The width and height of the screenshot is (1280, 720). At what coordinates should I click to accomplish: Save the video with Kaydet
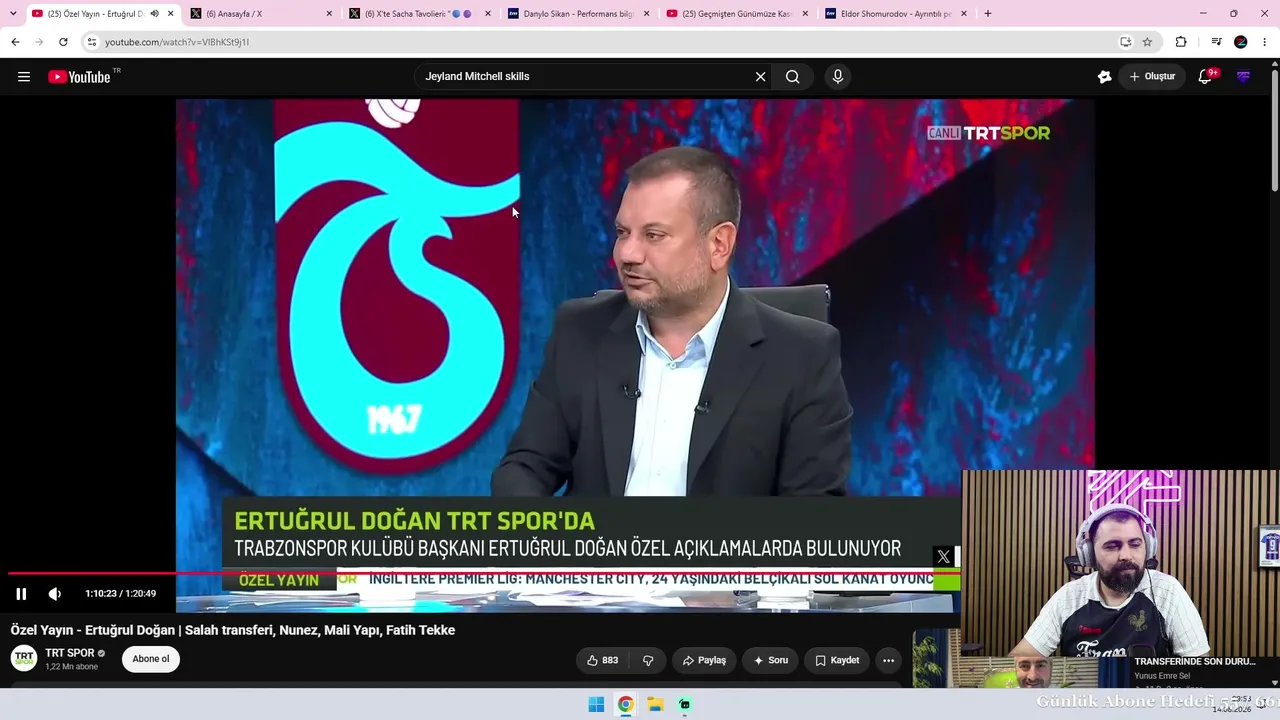coord(837,660)
